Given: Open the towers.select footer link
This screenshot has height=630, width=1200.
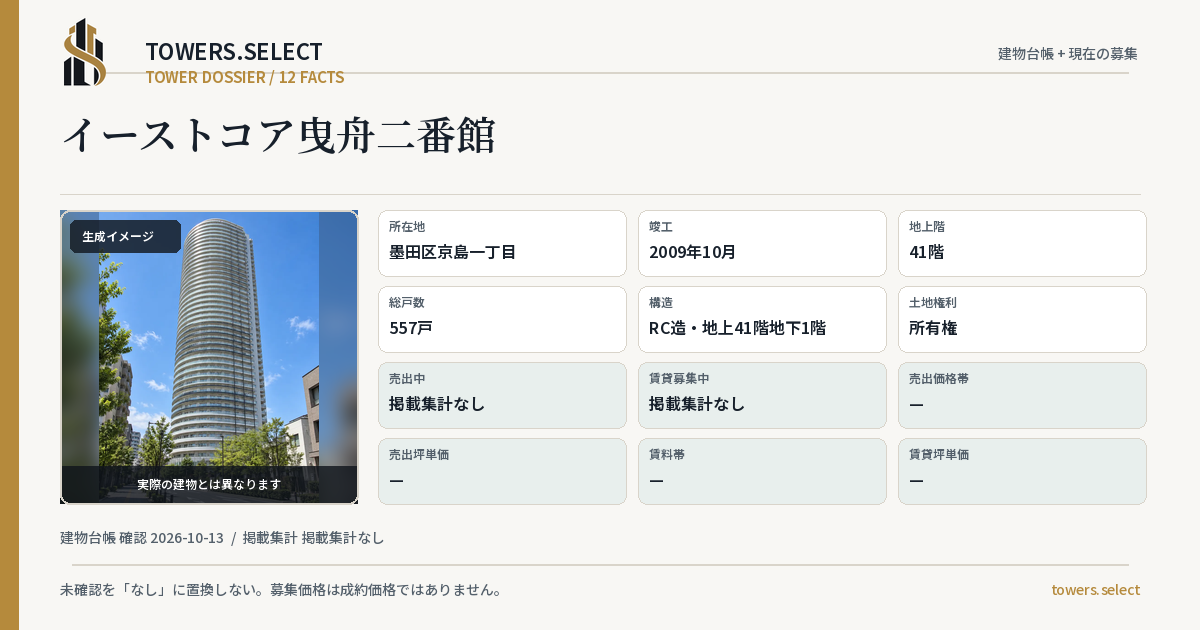Looking at the screenshot, I should click(x=1095, y=590).
